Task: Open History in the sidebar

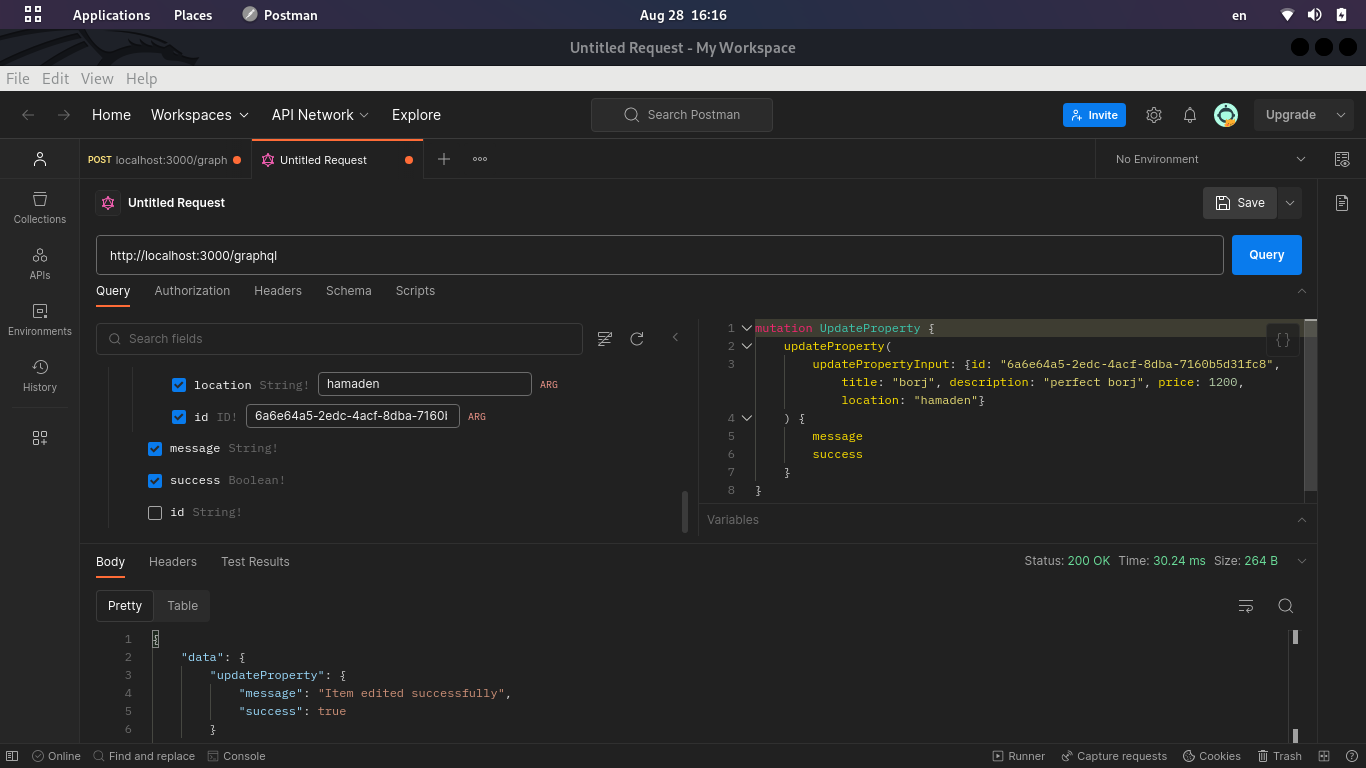Action: pos(40,376)
